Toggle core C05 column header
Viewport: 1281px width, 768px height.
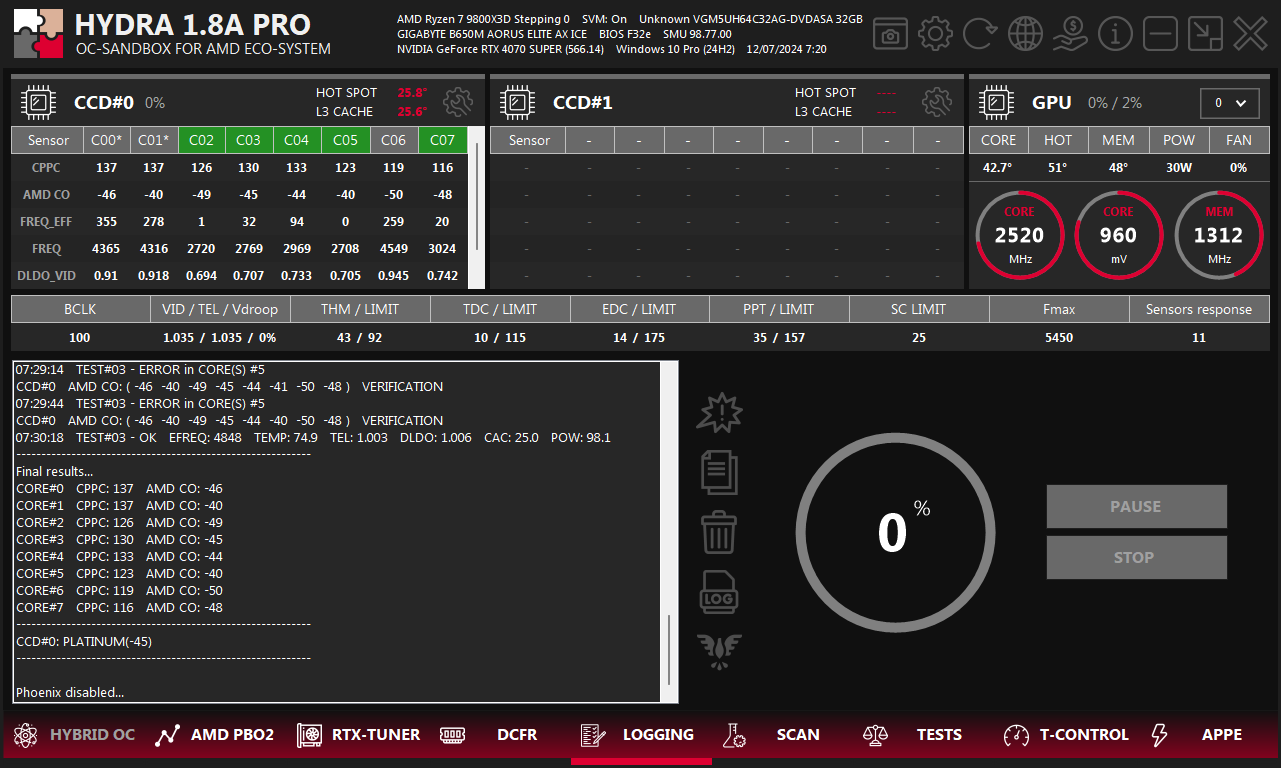(346, 140)
